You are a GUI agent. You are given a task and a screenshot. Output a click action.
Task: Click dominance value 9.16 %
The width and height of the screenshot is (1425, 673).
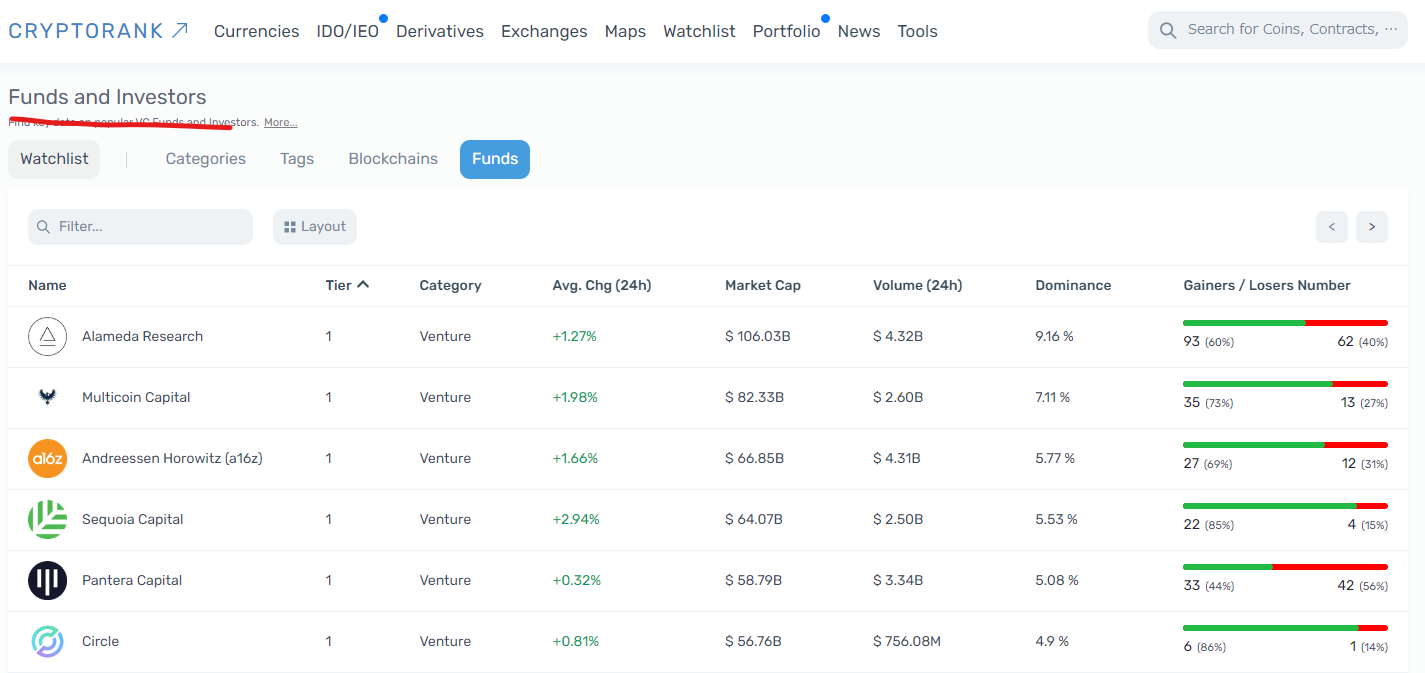click(1054, 336)
